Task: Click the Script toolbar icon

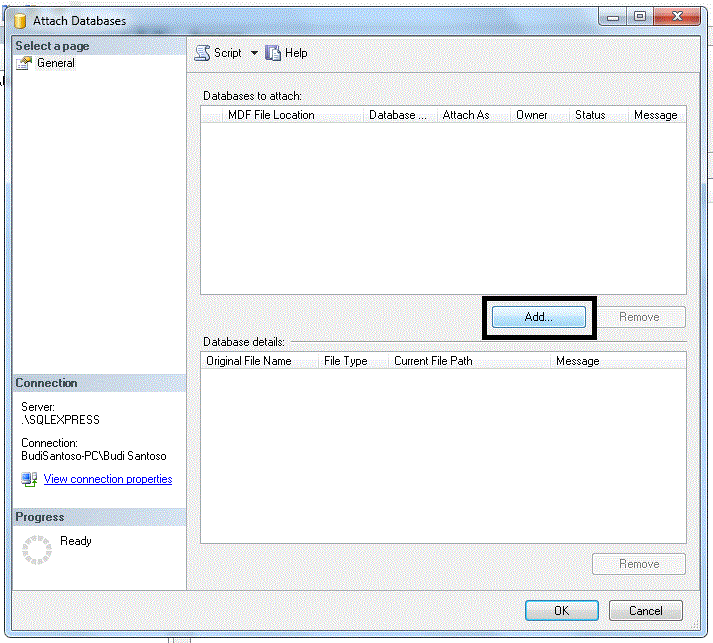Action: pos(202,53)
